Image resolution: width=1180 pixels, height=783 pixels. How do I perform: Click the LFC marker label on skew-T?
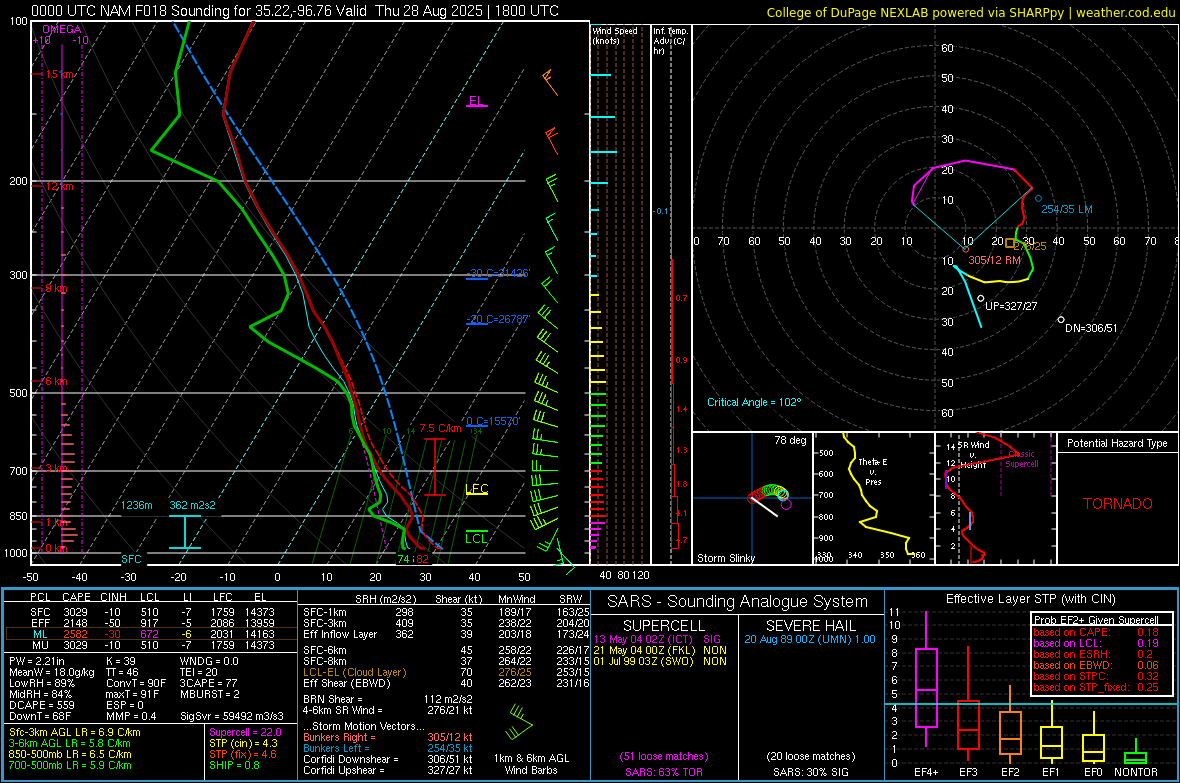tap(477, 489)
